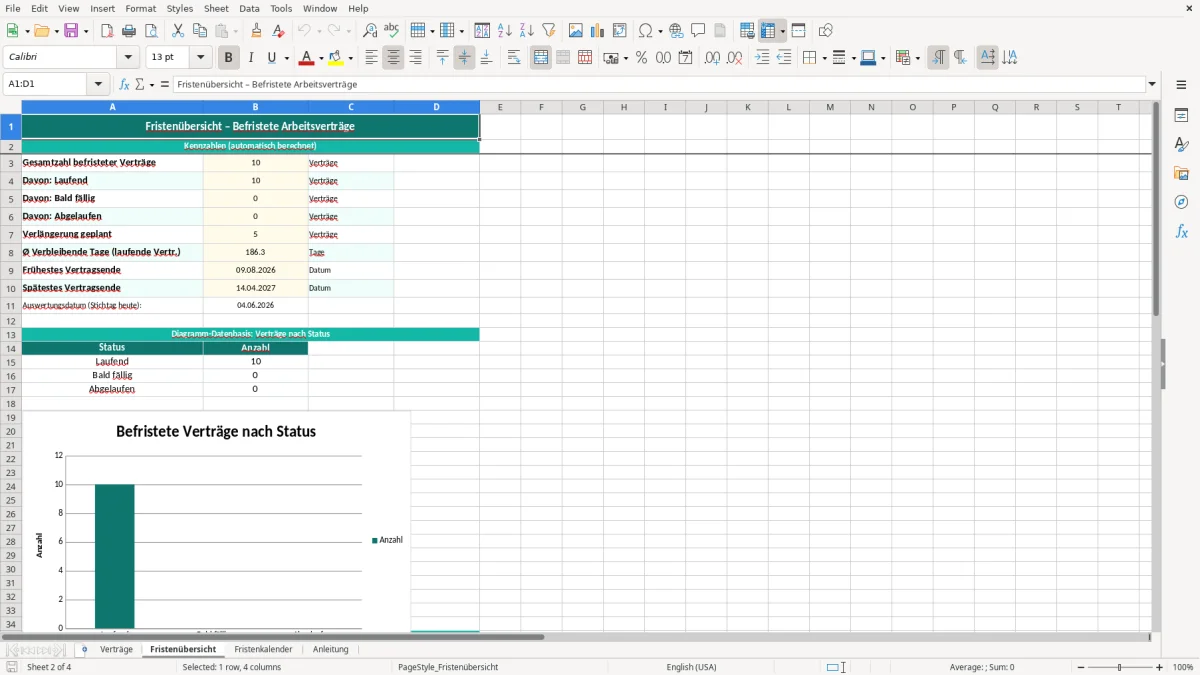
Task: Insert image icon
Action: (575, 31)
